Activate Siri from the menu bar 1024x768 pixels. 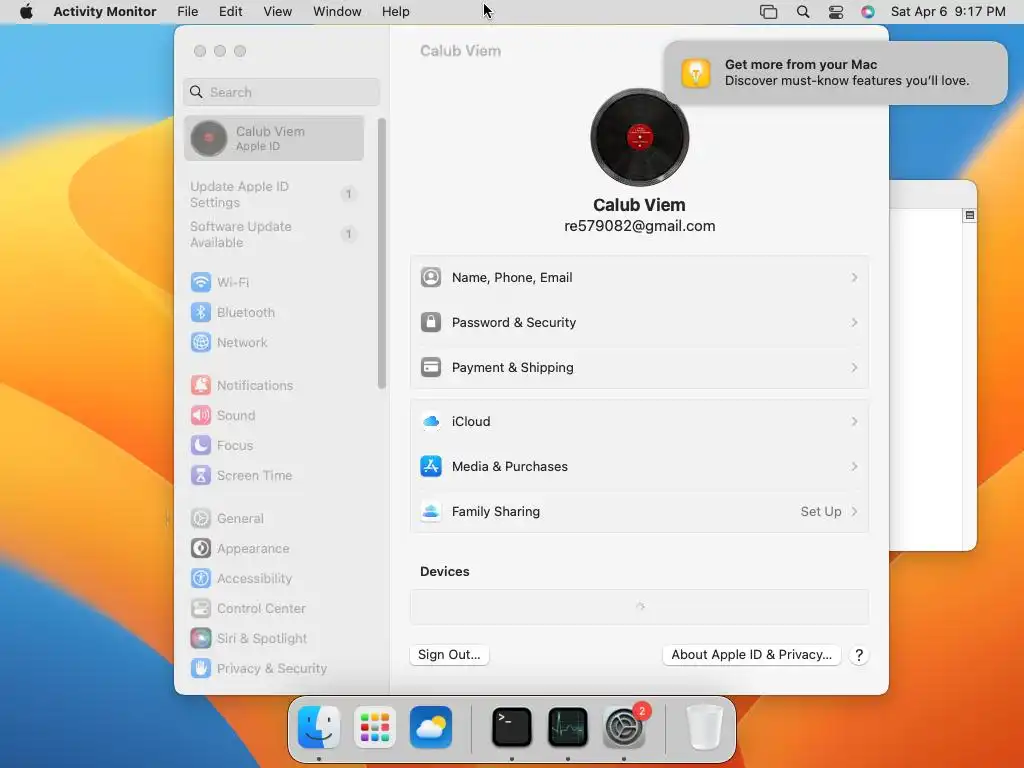867,12
